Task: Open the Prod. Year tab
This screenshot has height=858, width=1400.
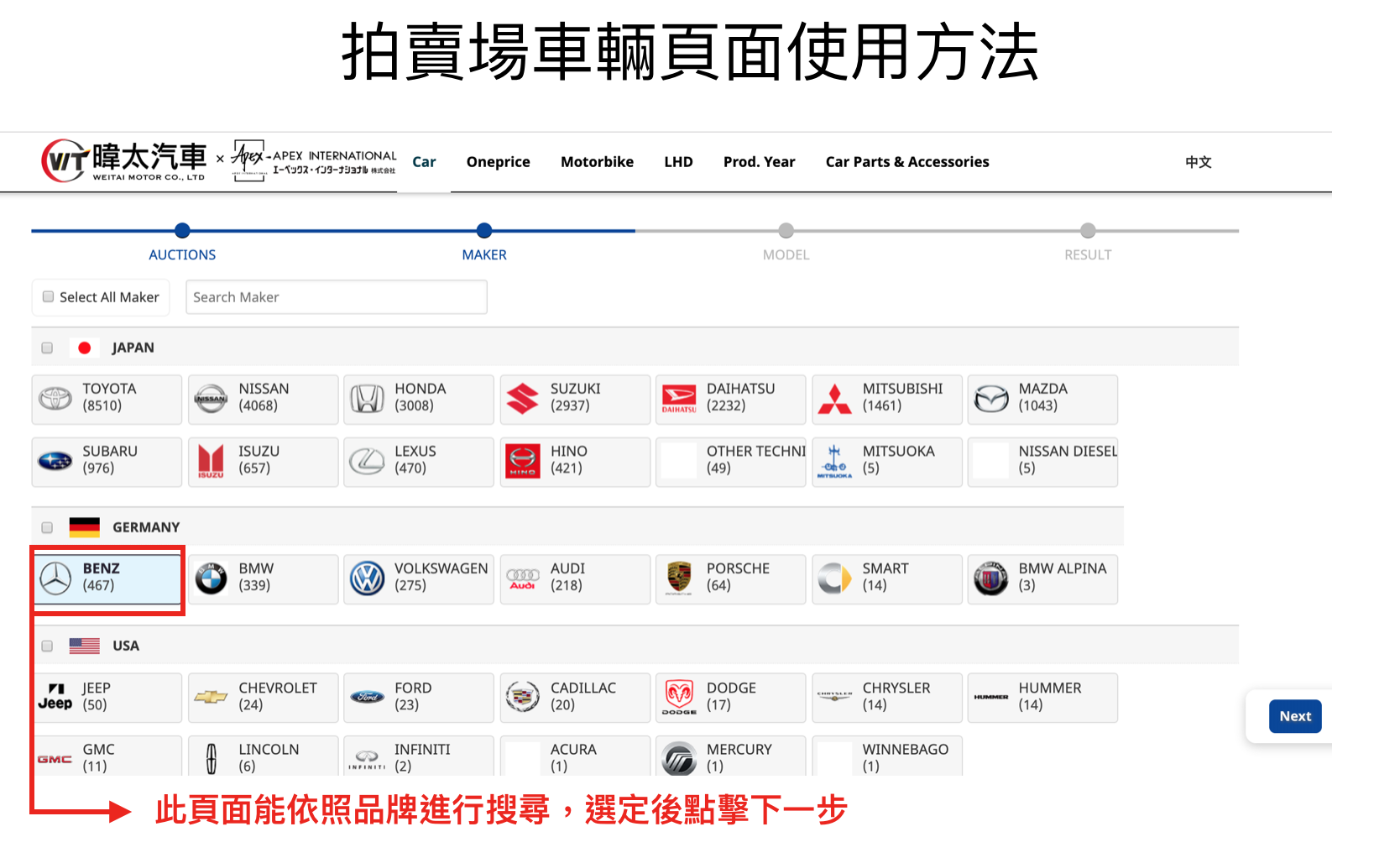Action: coord(760,162)
